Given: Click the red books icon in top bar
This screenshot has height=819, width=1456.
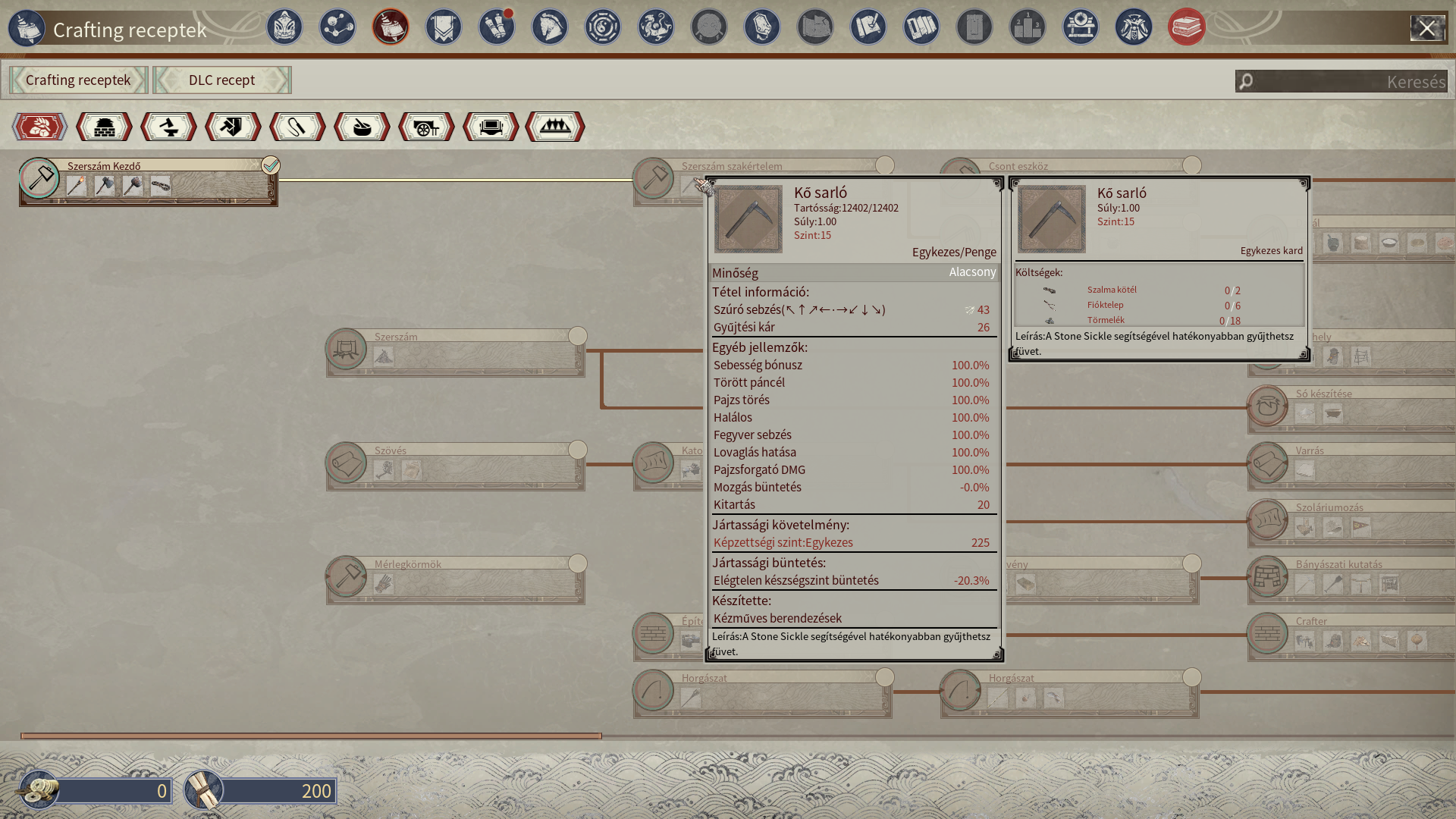Looking at the screenshot, I should [x=1187, y=27].
